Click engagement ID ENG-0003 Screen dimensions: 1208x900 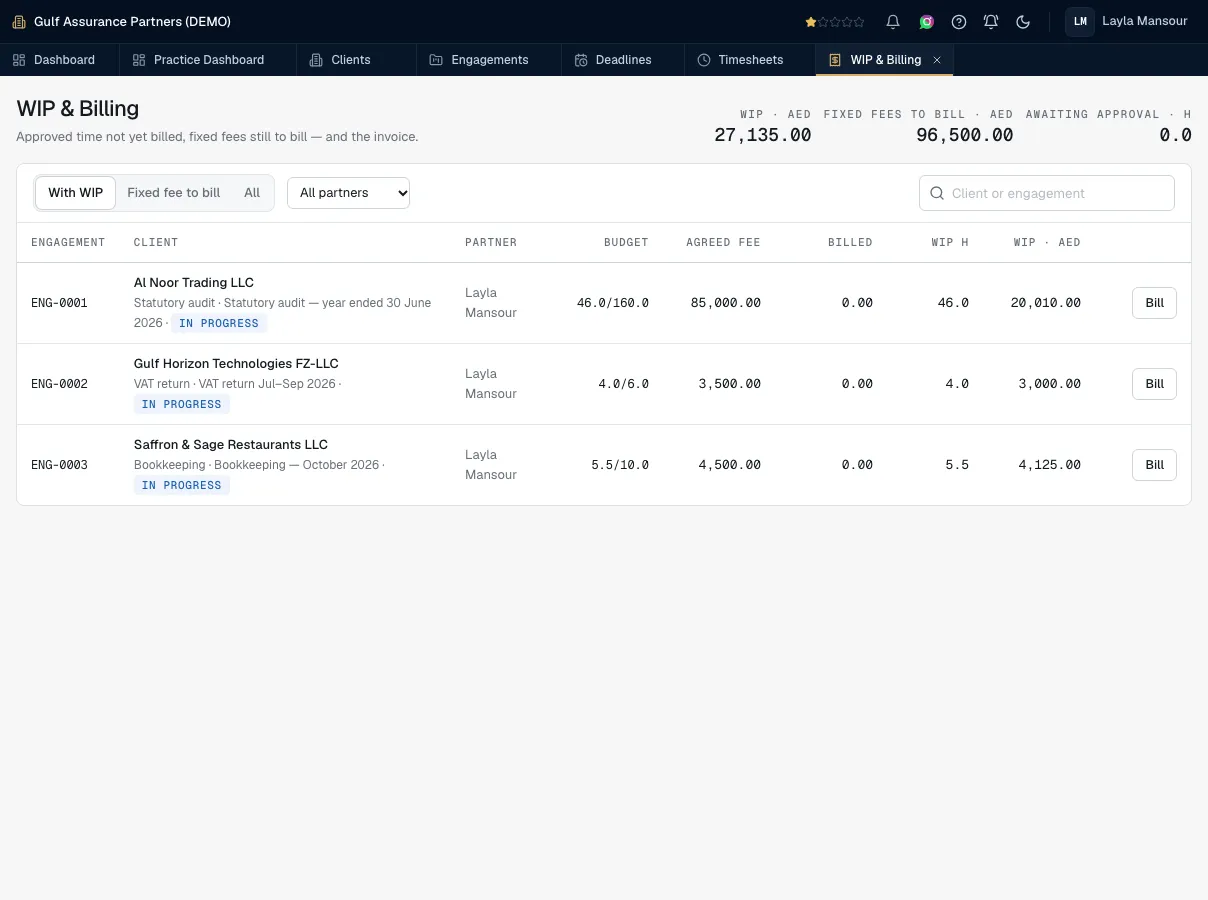tap(59, 465)
